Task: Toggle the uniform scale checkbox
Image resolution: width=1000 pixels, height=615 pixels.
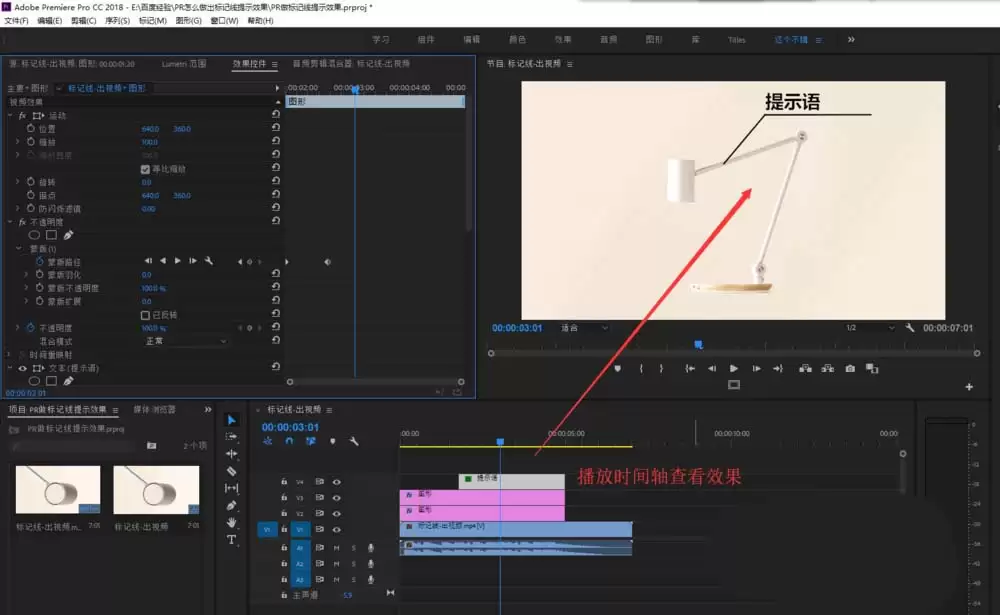Action: pyautogui.click(x=145, y=169)
